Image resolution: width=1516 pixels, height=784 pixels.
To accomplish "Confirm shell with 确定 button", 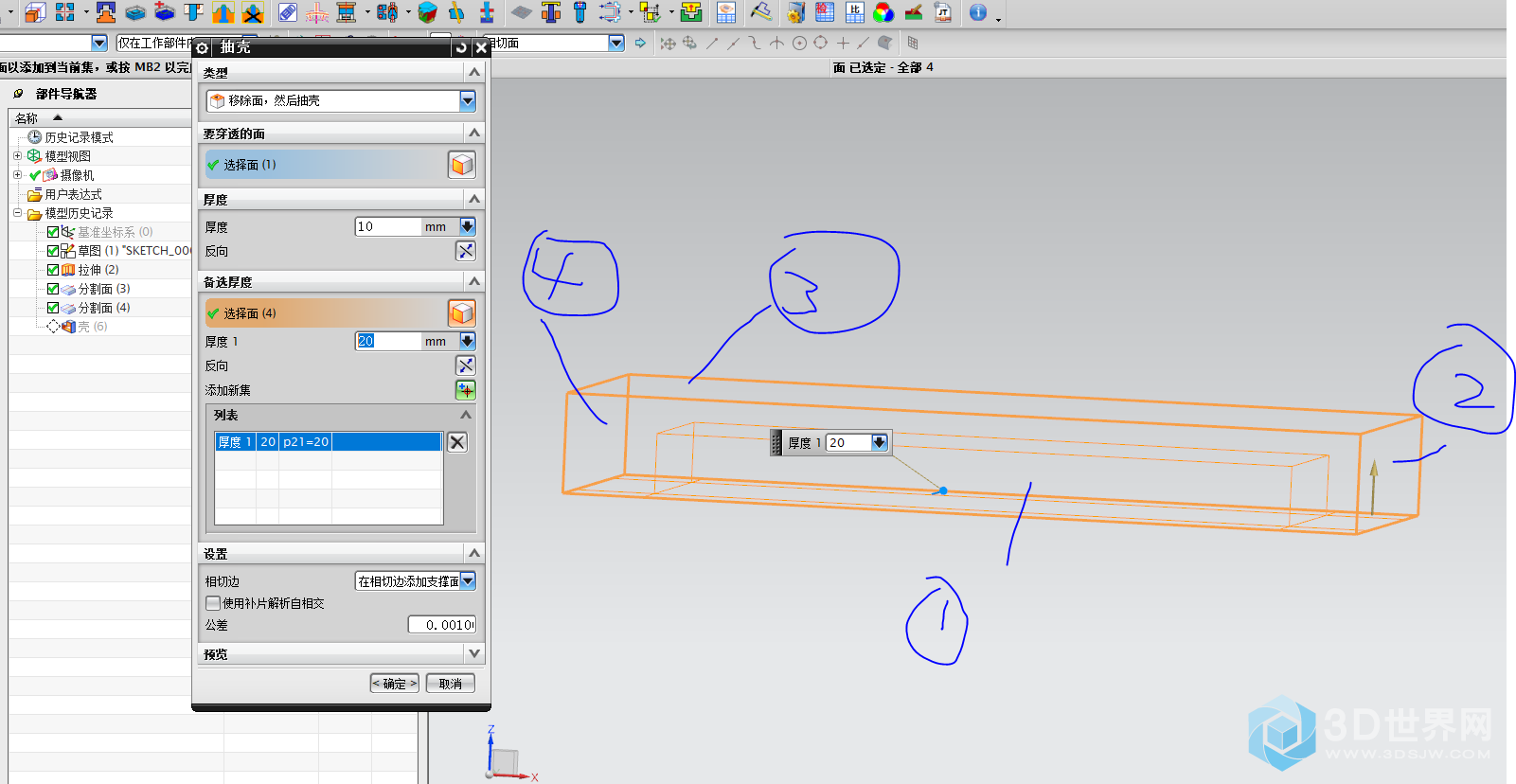I will click(395, 684).
